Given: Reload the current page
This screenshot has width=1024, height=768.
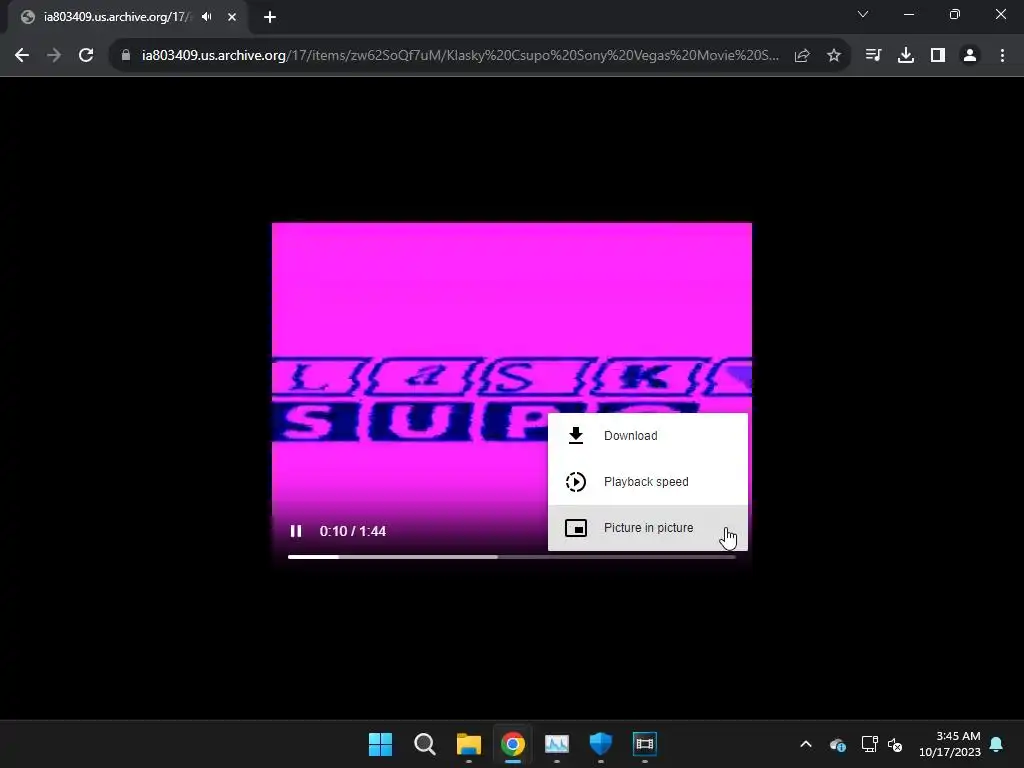Looking at the screenshot, I should coord(86,56).
